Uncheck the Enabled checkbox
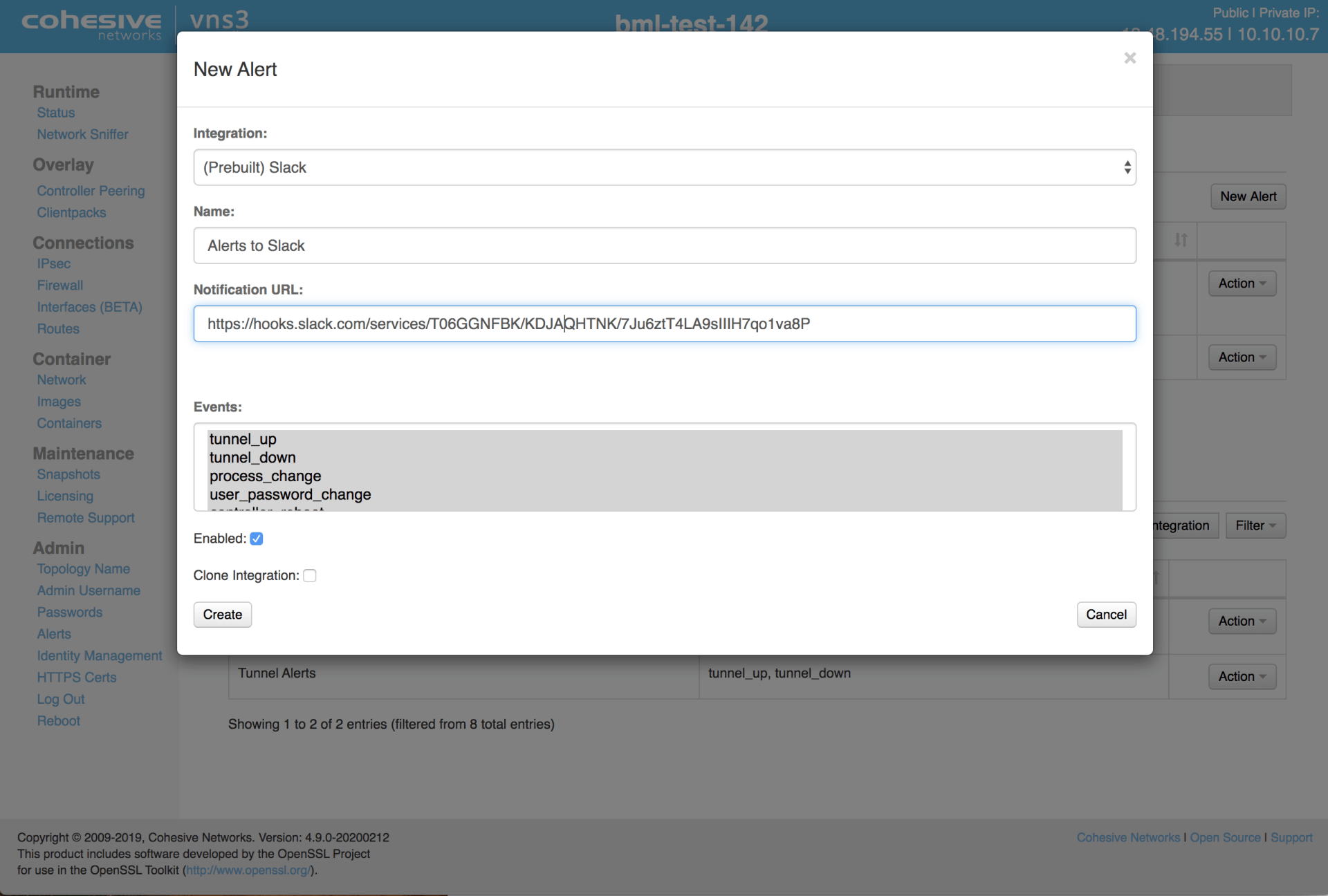 point(257,539)
